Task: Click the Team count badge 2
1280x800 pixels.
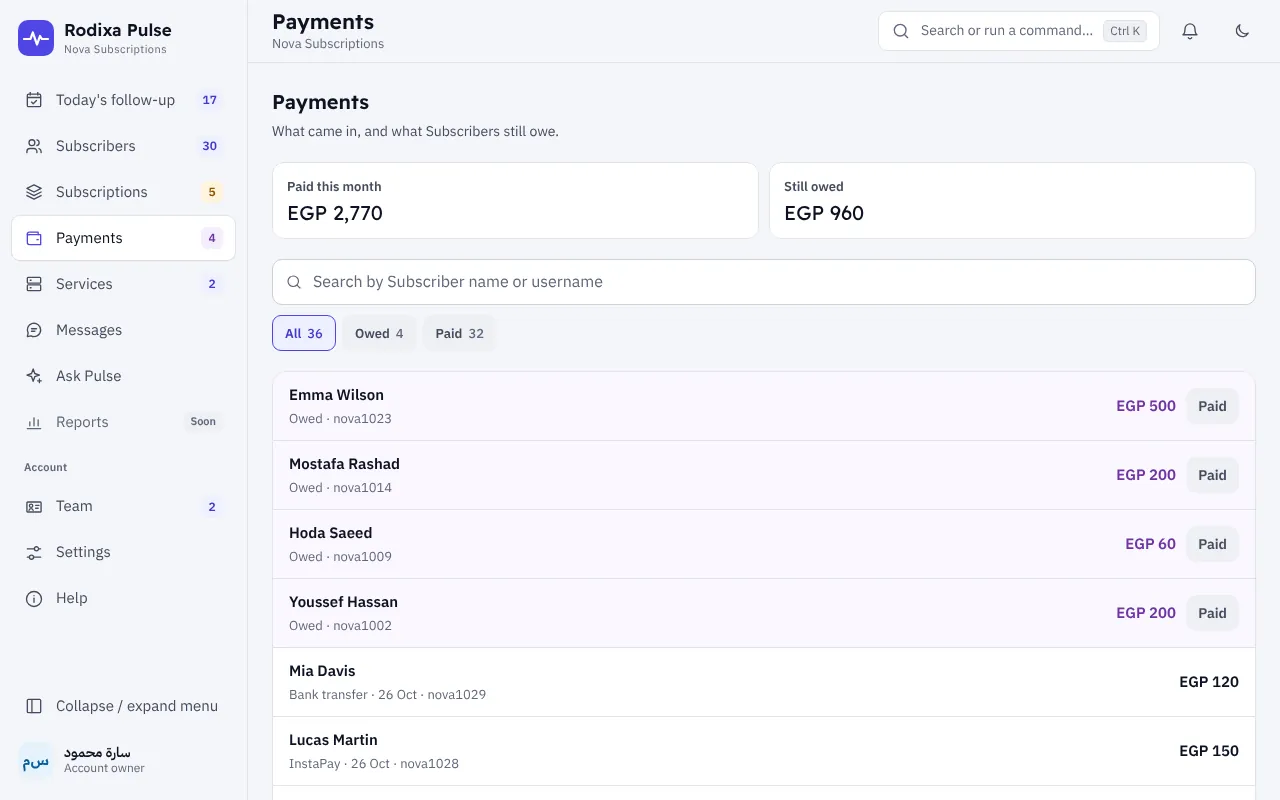Action: tap(212, 506)
